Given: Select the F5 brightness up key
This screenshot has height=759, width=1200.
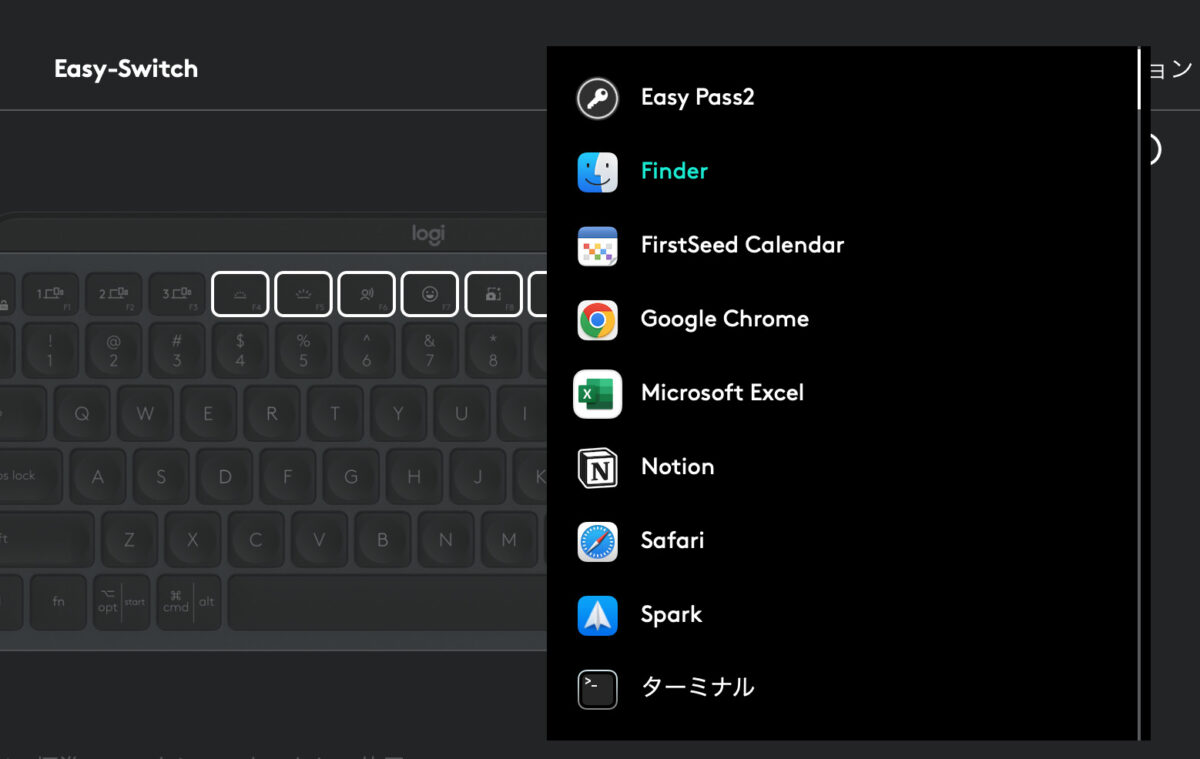Looking at the screenshot, I should point(303,294).
